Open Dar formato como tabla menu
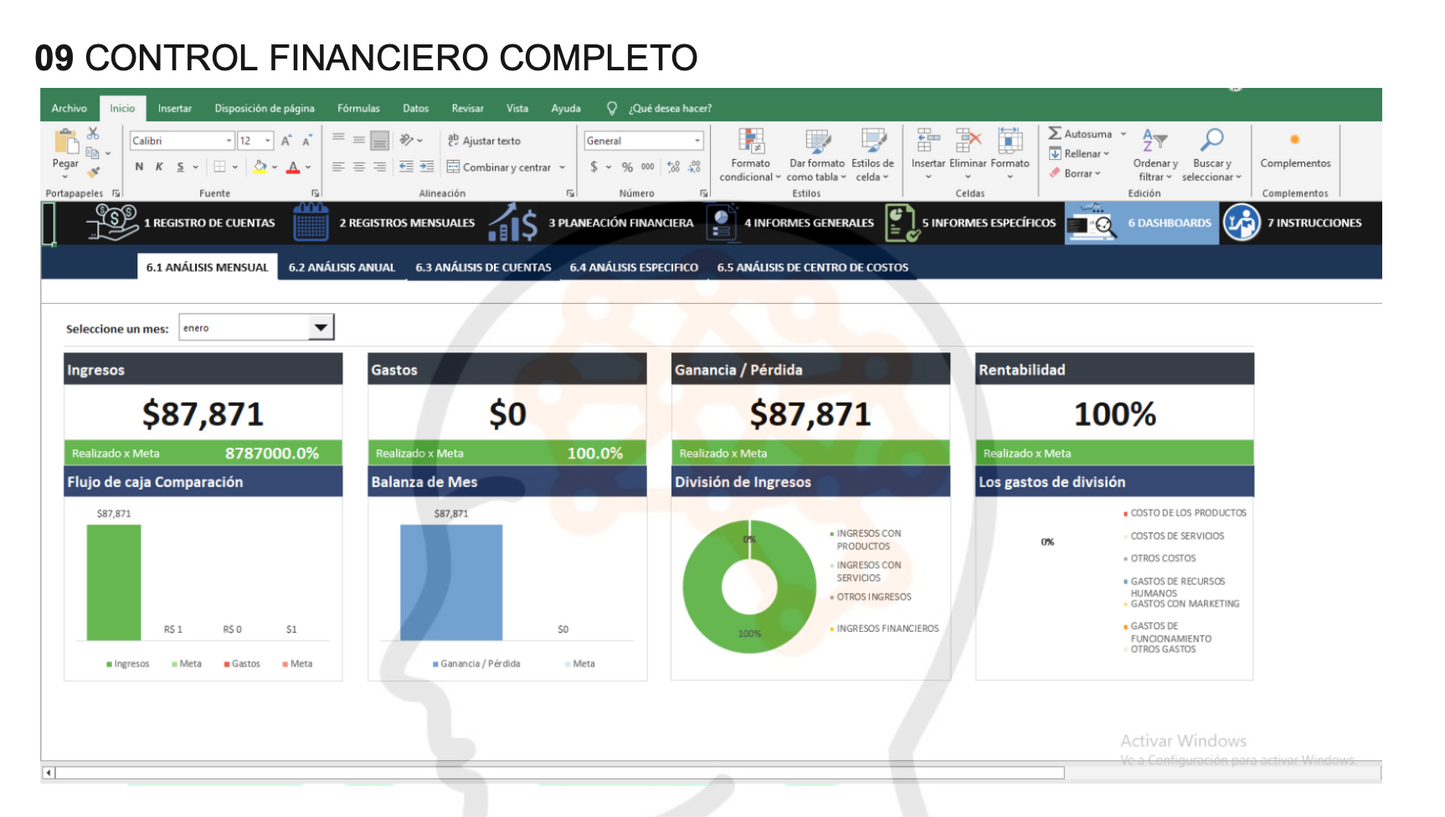1445x817 pixels. click(817, 155)
